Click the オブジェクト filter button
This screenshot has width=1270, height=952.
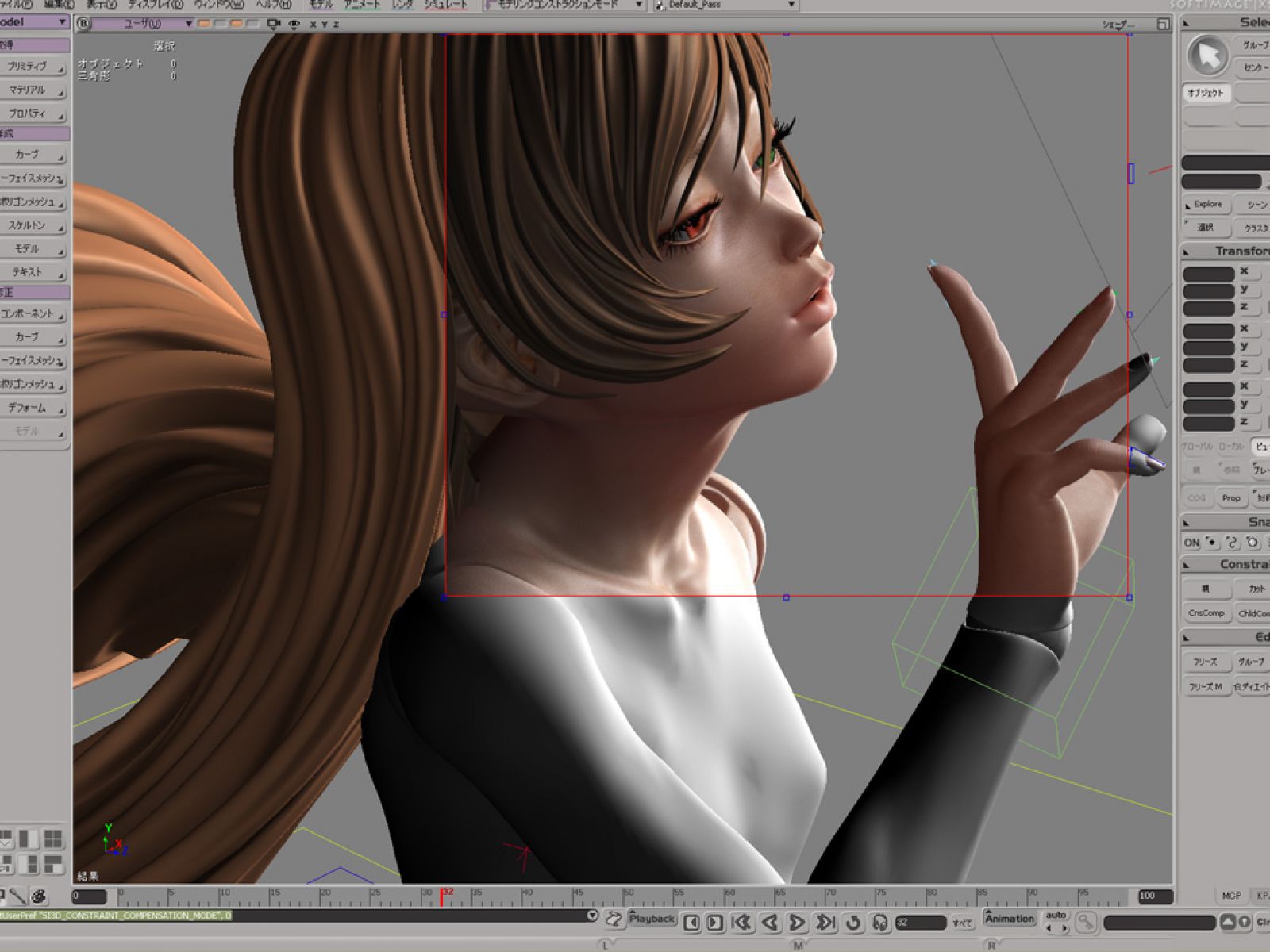pos(1206,93)
